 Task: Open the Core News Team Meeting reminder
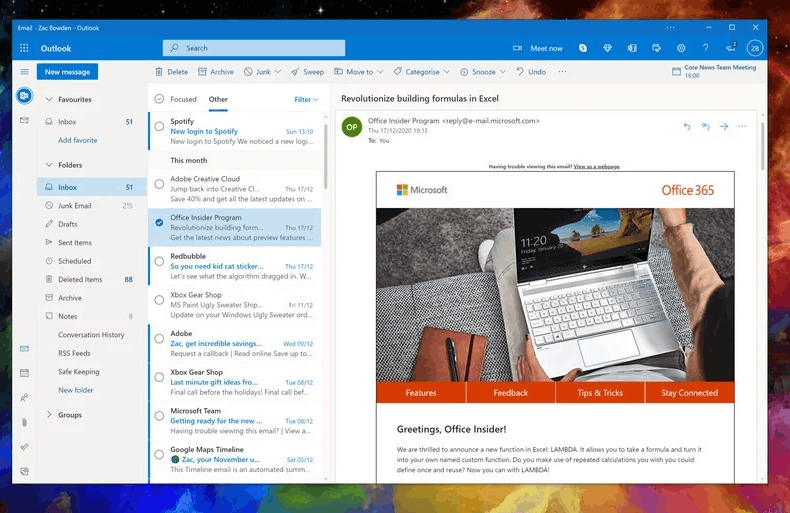(714, 72)
